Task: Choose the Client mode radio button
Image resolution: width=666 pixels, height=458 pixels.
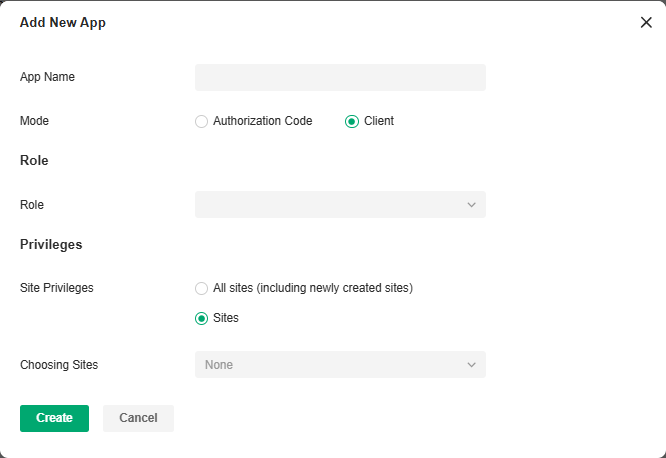Action: (x=352, y=121)
